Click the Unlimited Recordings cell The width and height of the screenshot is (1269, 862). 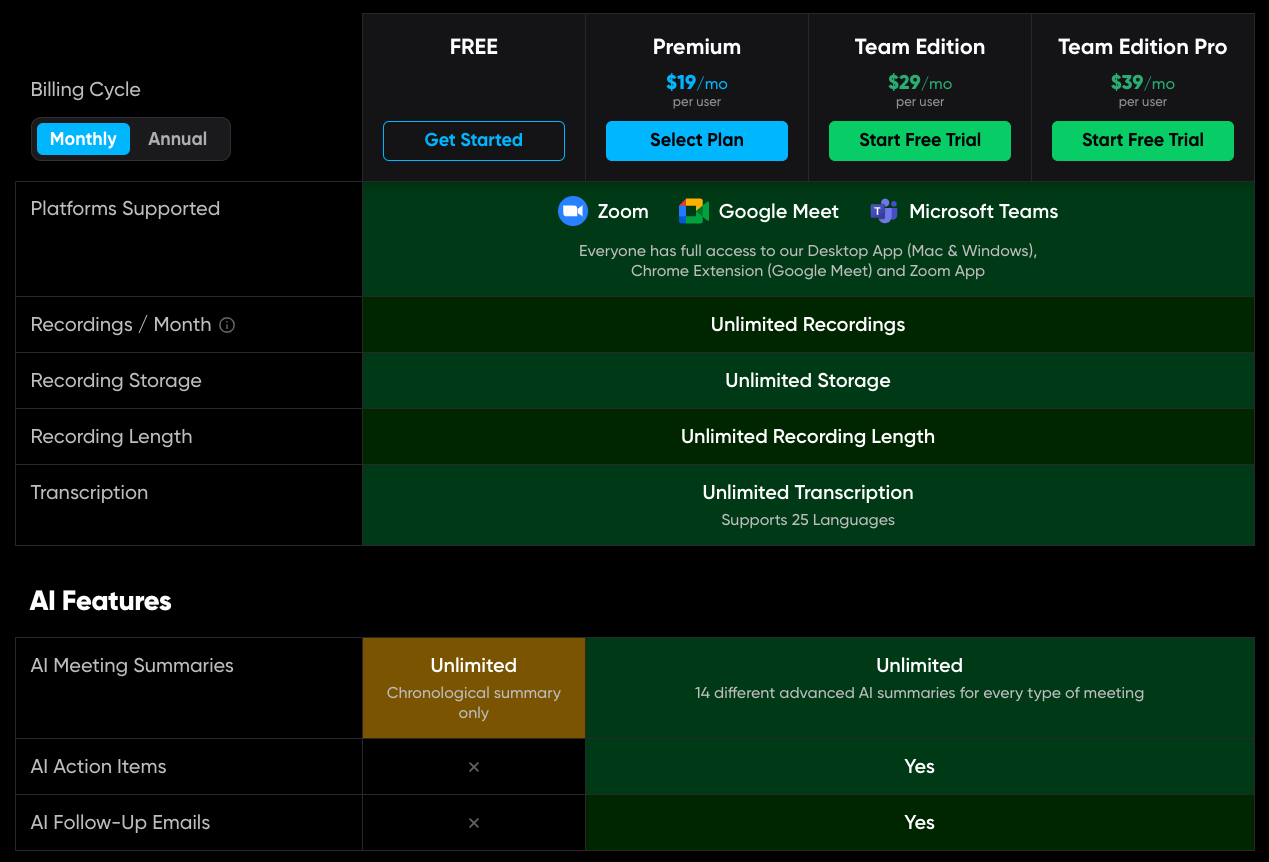(x=807, y=325)
